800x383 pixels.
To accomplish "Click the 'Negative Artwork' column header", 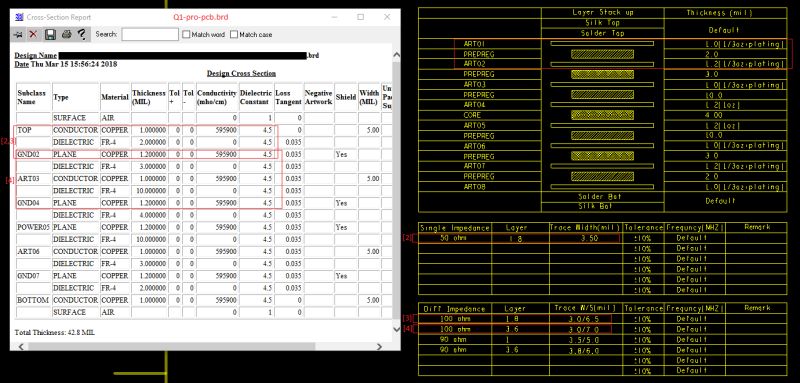I will coord(319,97).
